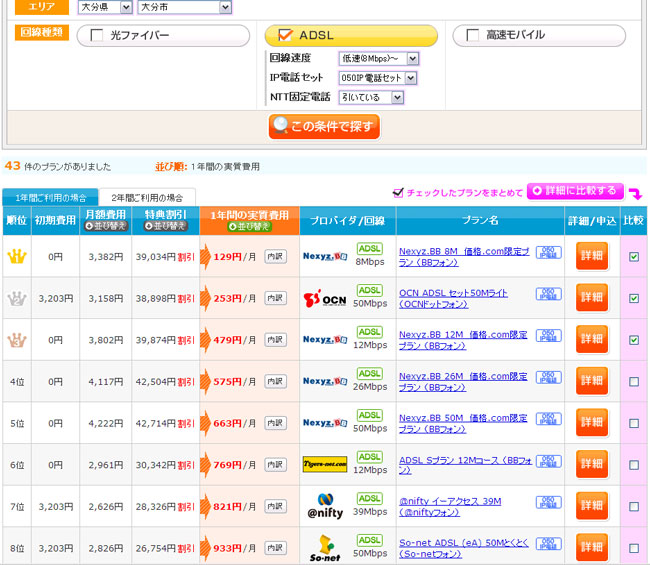Open 詳細 for Nexyz.BB 8M plan
This screenshot has height=565, width=650.
point(592,256)
